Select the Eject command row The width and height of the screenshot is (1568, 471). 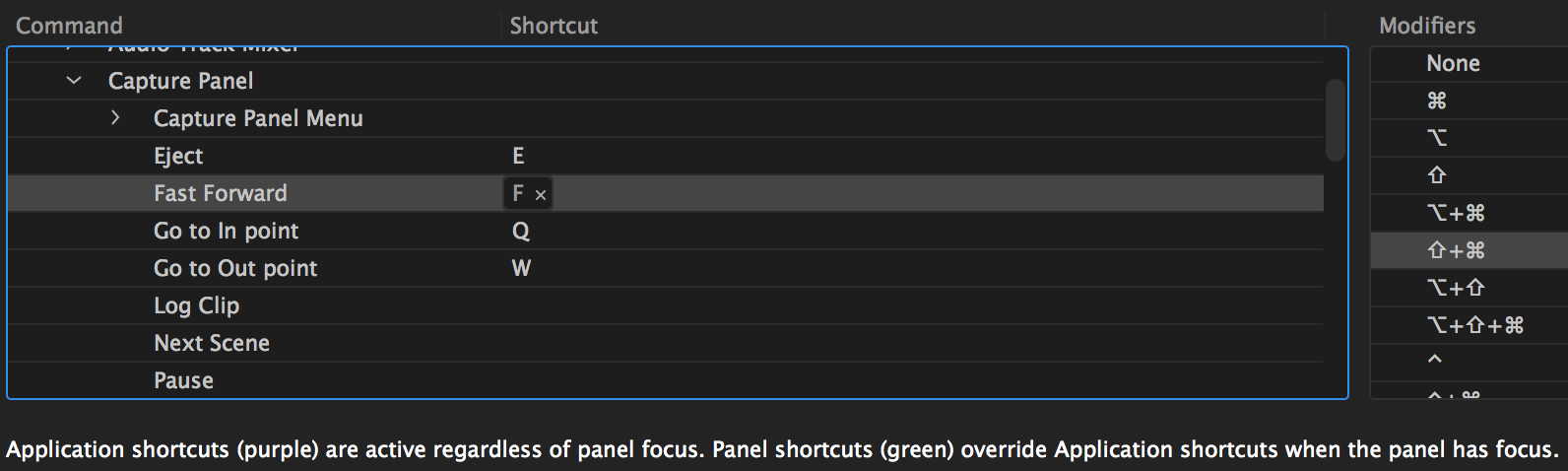click(178, 156)
